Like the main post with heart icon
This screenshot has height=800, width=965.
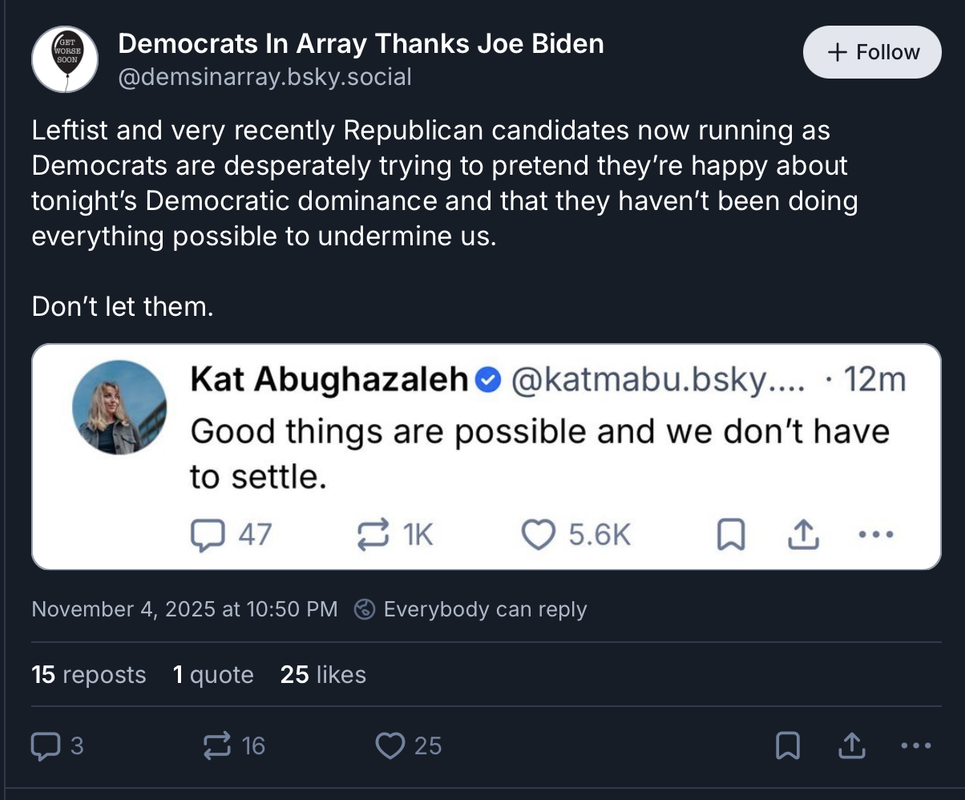point(390,745)
